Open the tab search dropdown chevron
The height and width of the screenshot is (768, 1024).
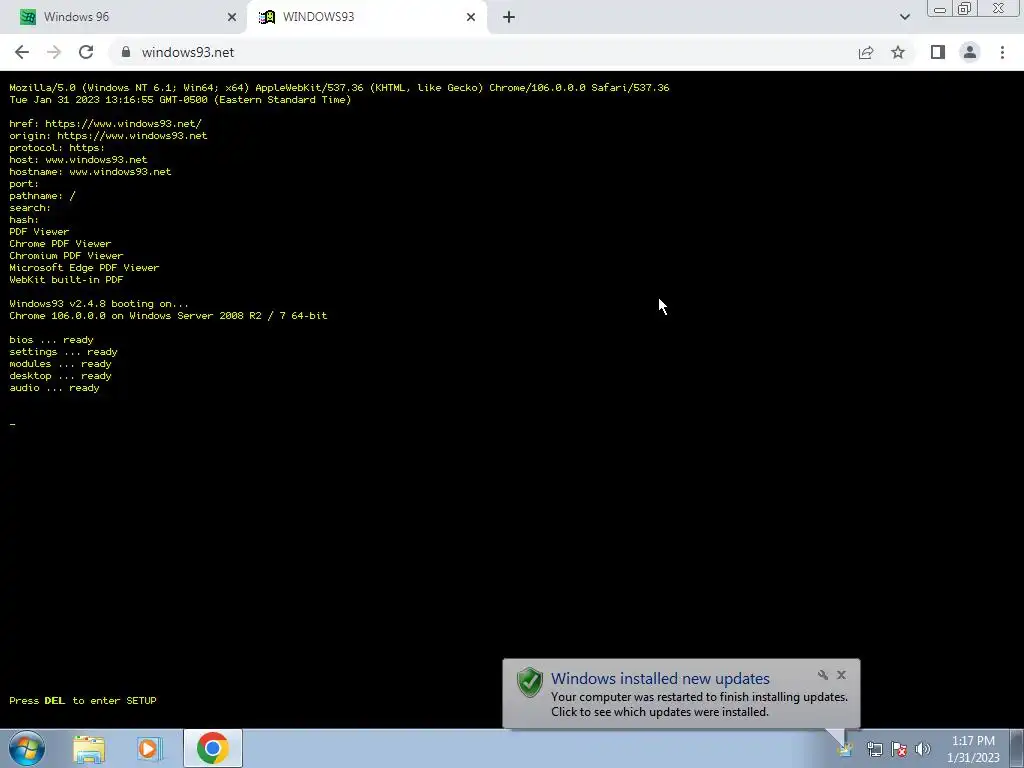tap(904, 17)
